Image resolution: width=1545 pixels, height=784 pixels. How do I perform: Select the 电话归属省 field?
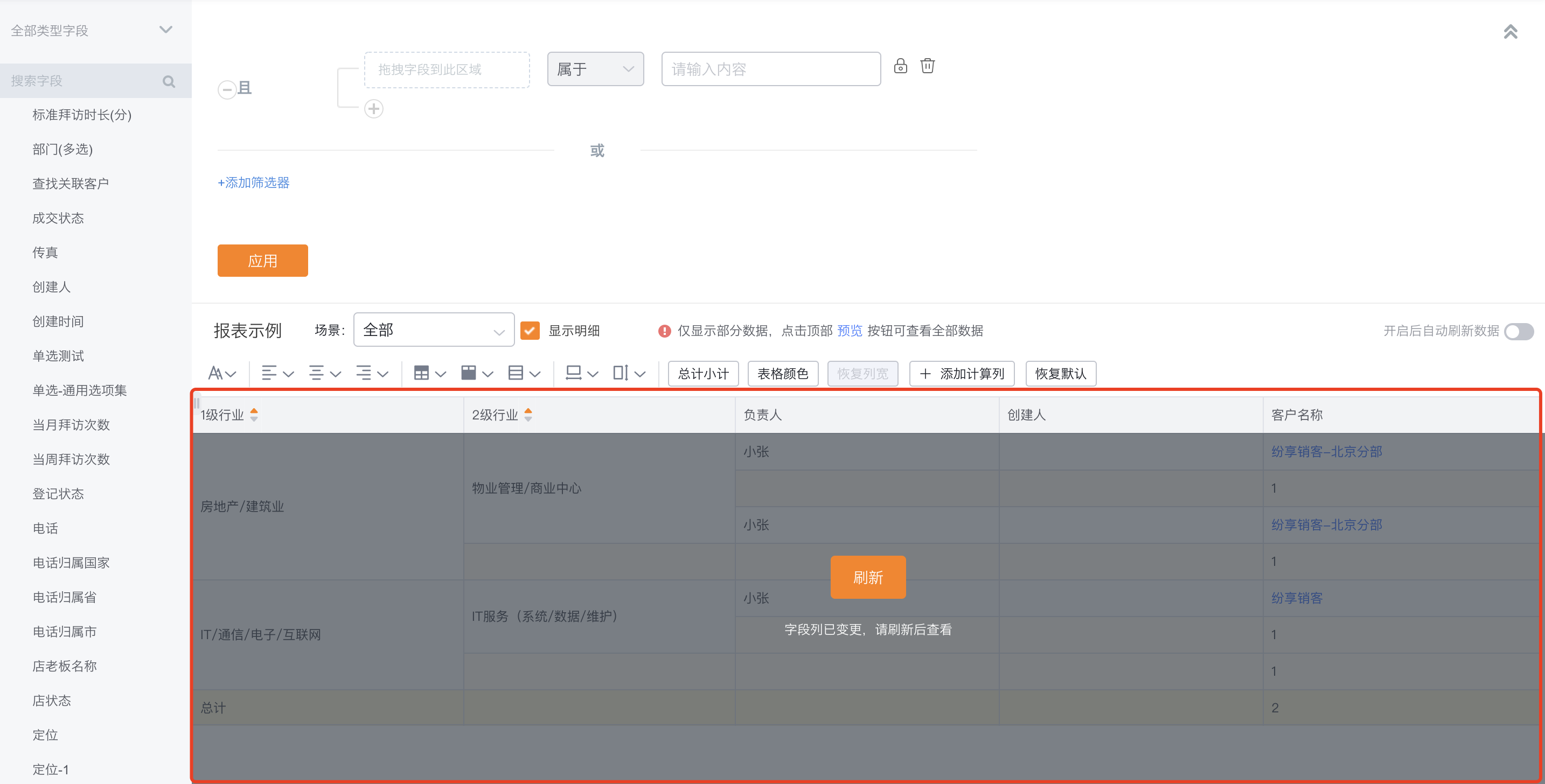[64, 598]
